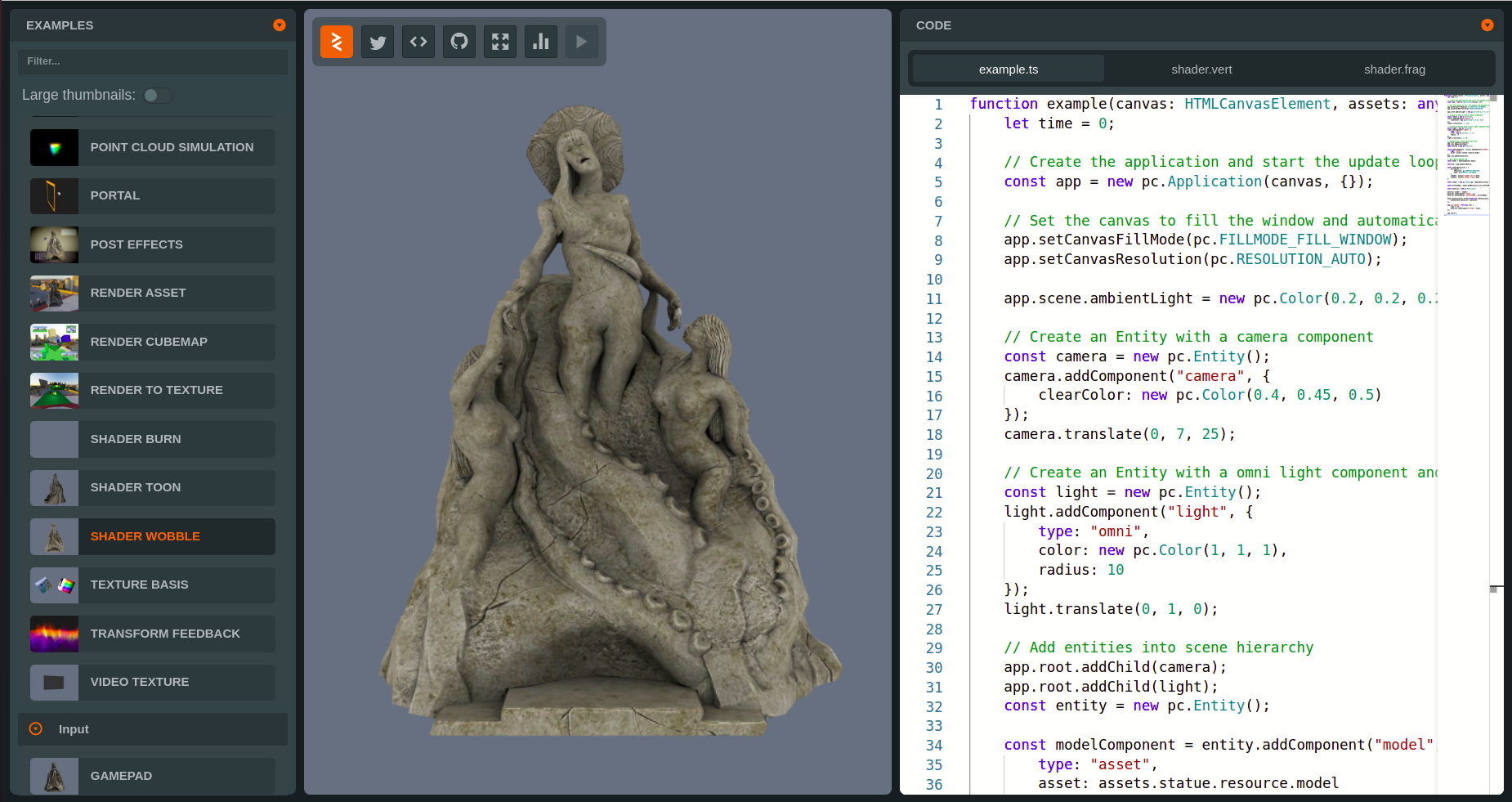Run the example with the play icon
The width and height of the screenshot is (1512, 802).
[x=582, y=41]
